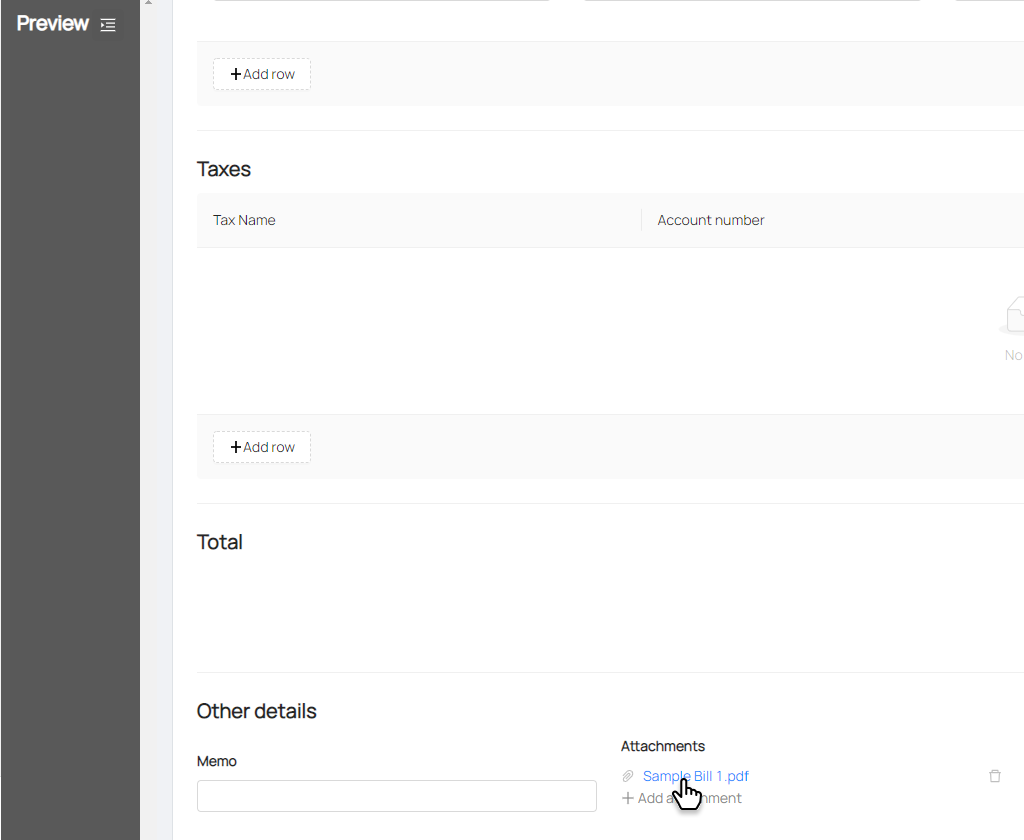
Task: Click the sidebar collapse icon beside Preview
Action: click(x=108, y=25)
